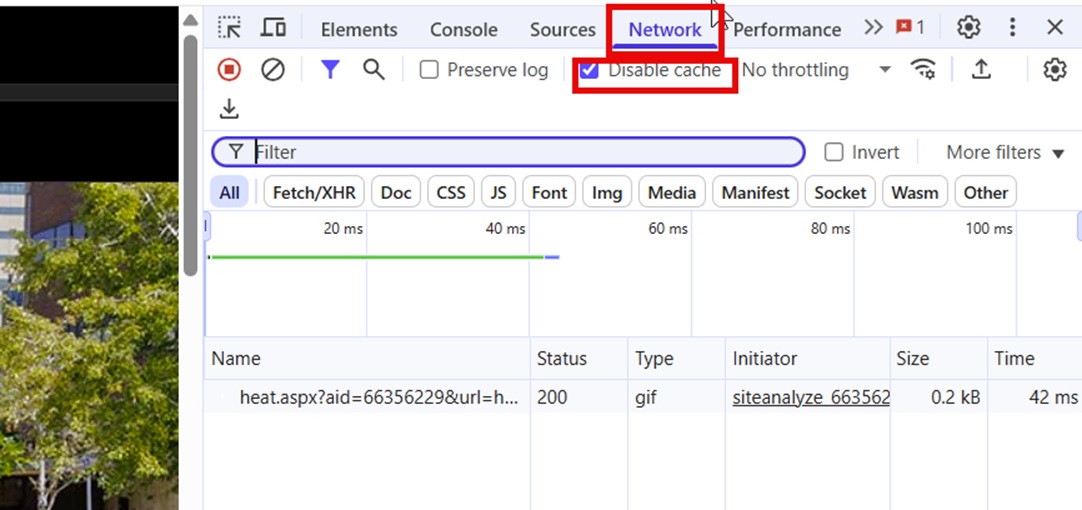Switch to the Sources tab
The width and height of the screenshot is (1082, 510).
(x=562, y=30)
